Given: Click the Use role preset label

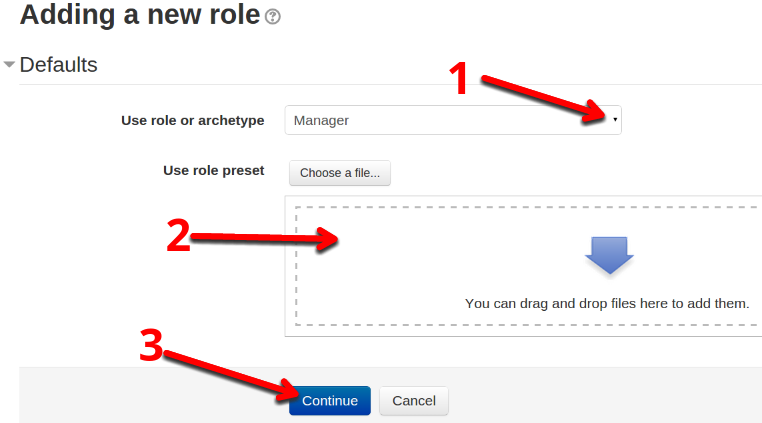Looking at the screenshot, I should (x=213, y=170).
